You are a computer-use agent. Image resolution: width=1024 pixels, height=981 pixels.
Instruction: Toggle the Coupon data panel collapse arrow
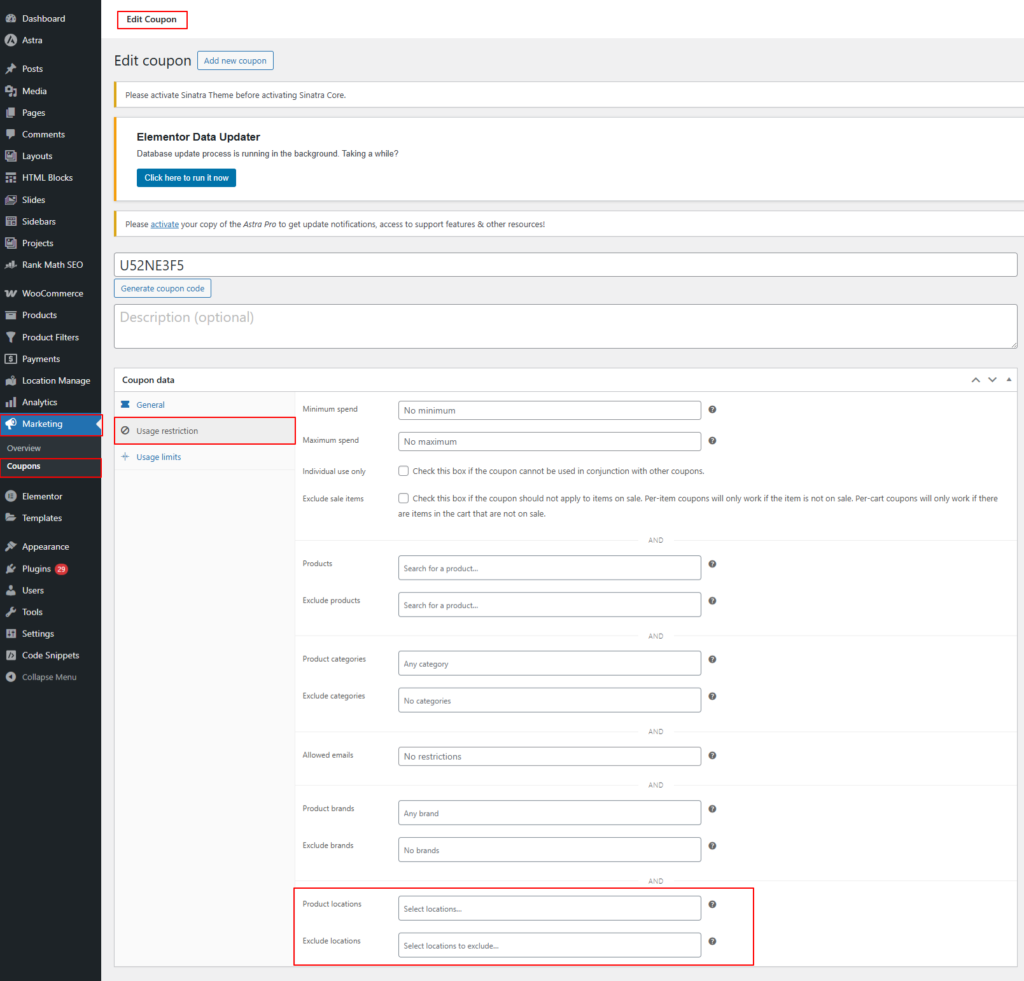coord(1009,380)
